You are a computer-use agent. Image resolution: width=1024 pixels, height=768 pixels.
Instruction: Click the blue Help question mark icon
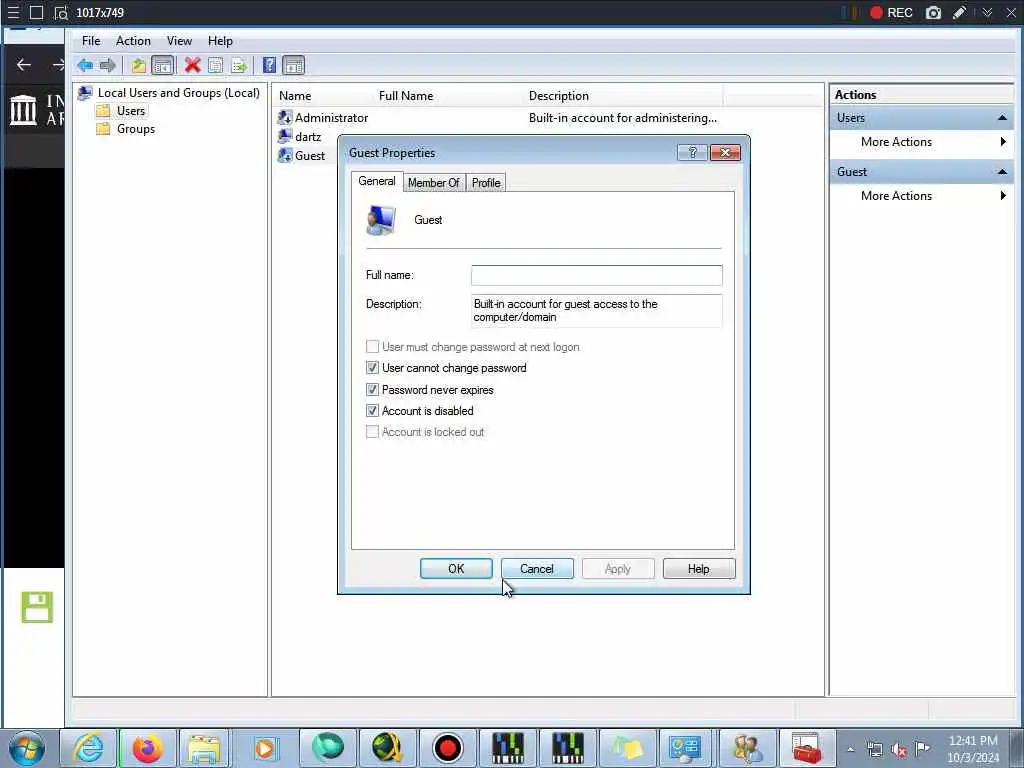click(x=269, y=65)
